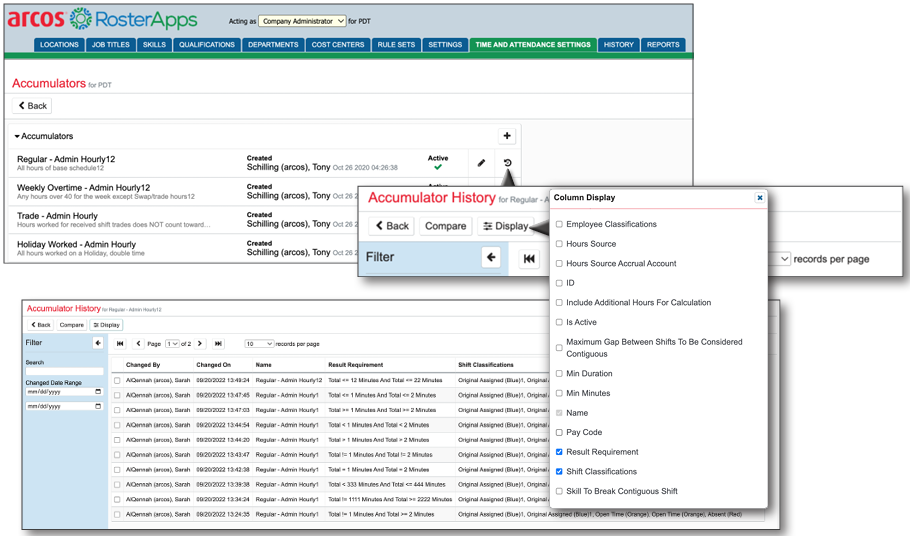Open history icon for Regular - Admin Hourly12
Viewport: 910px width, 536px height.
(x=507, y=163)
